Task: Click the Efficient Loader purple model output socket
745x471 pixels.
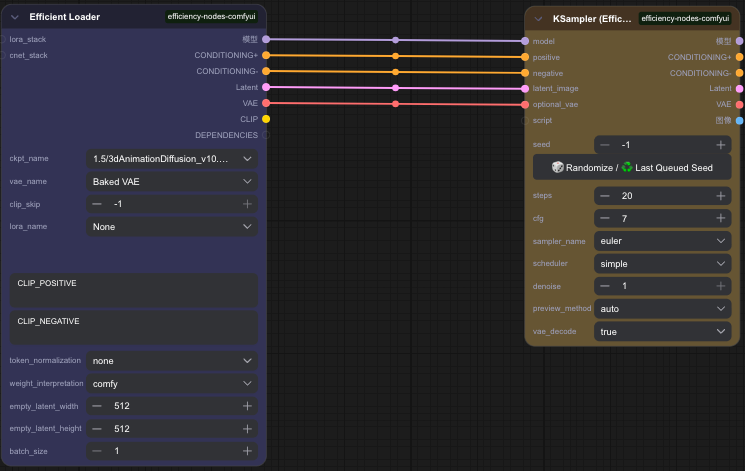Action: click(x=266, y=39)
